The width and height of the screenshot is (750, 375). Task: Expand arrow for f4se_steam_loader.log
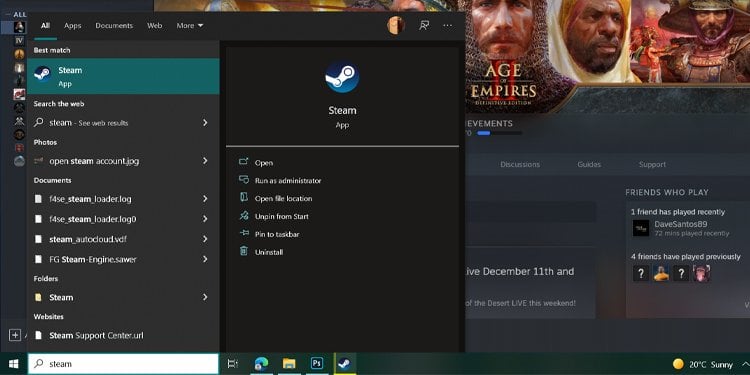(205, 199)
